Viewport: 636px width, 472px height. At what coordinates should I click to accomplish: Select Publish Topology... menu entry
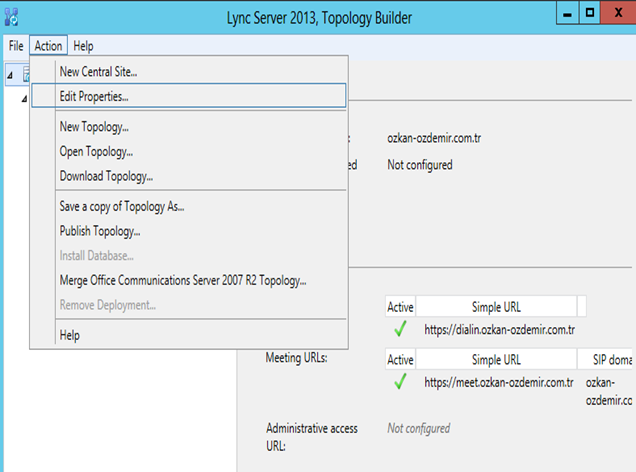click(189, 231)
